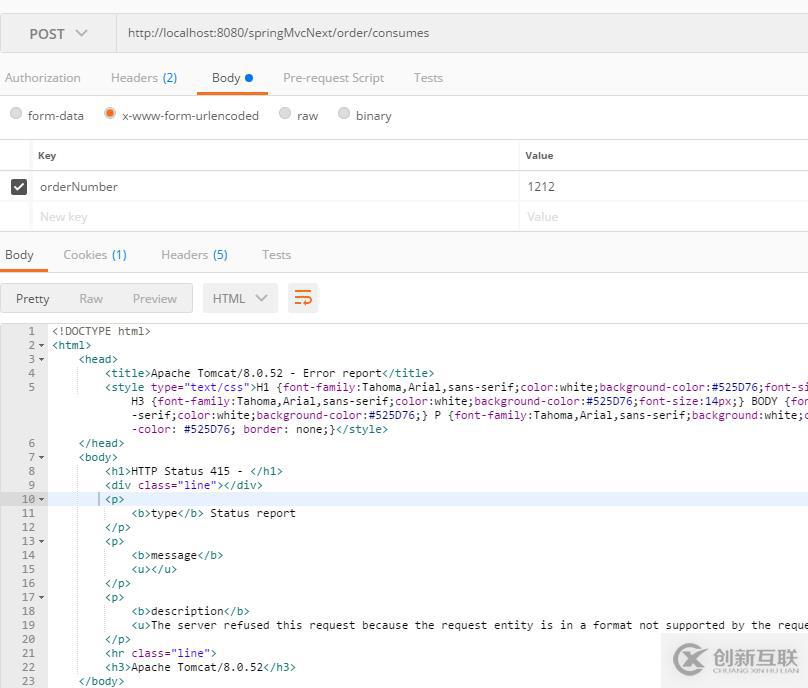
Task: Open the HTML format dropdown
Action: pyautogui.click(x=240, y=298)
